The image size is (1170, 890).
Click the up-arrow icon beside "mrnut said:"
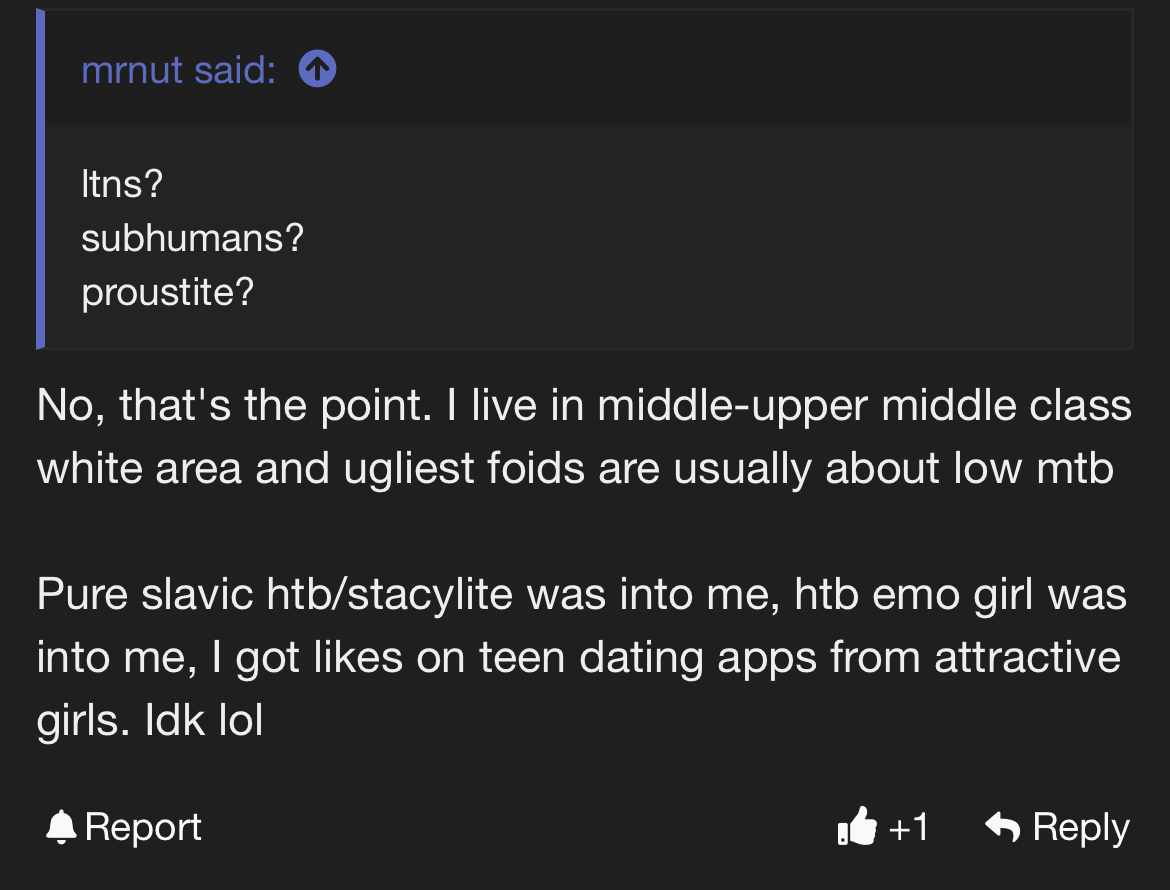coord(317,69)
